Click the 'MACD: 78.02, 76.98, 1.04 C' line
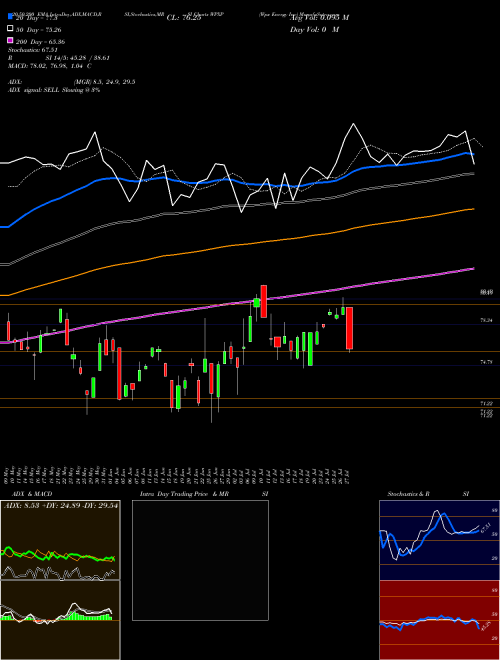This screenshot has width=500, height=660. [50, 66]
